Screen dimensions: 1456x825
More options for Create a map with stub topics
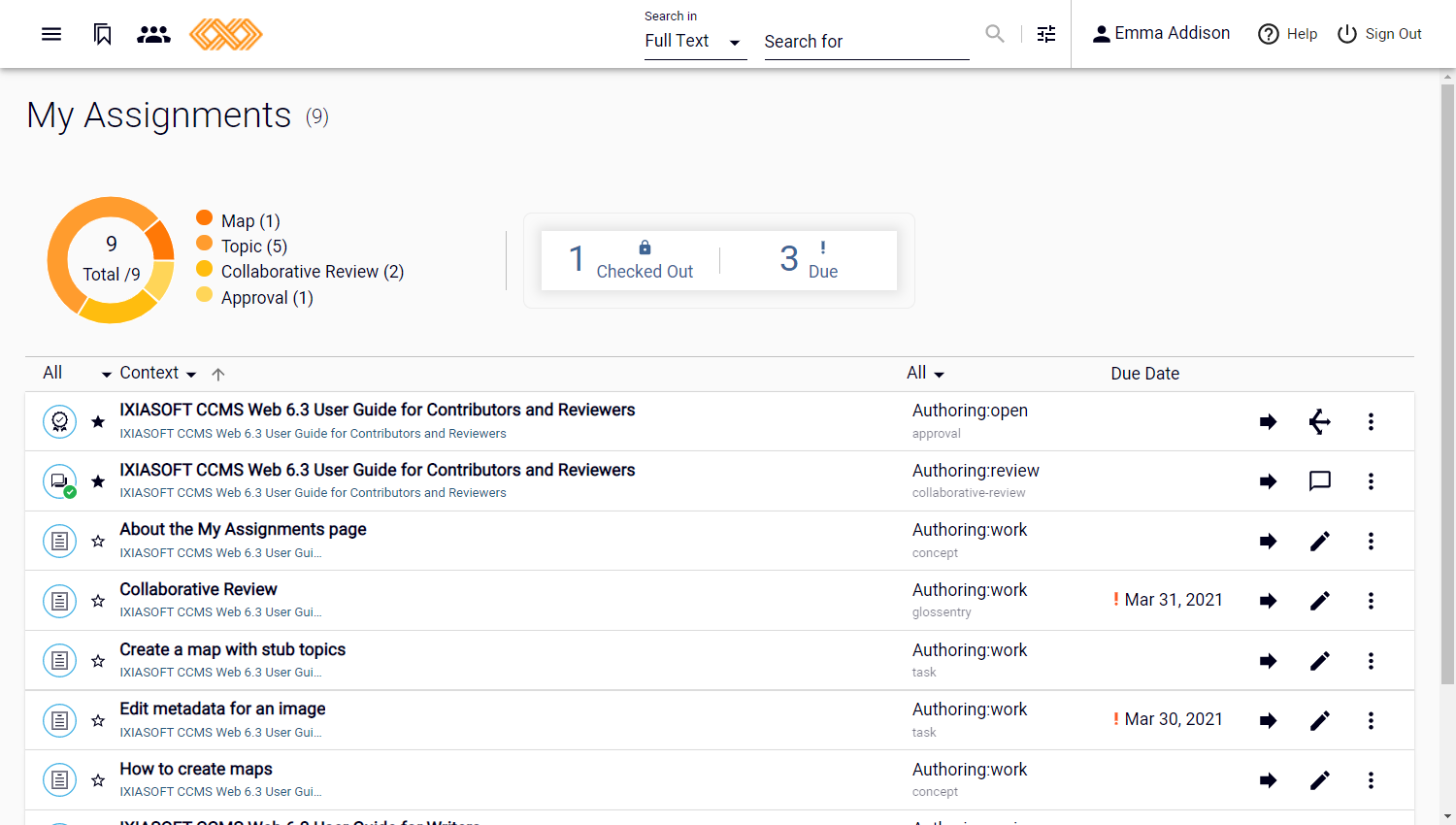pyautogui.click(x=1371, y=661)
